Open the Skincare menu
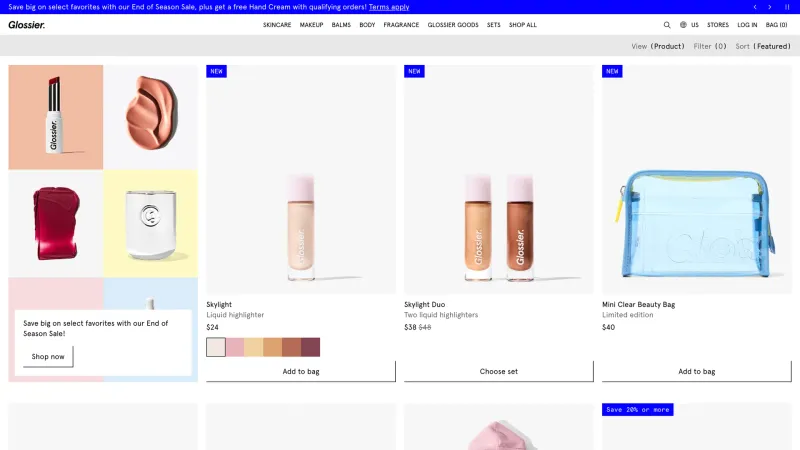 click(x=277, y=24)
